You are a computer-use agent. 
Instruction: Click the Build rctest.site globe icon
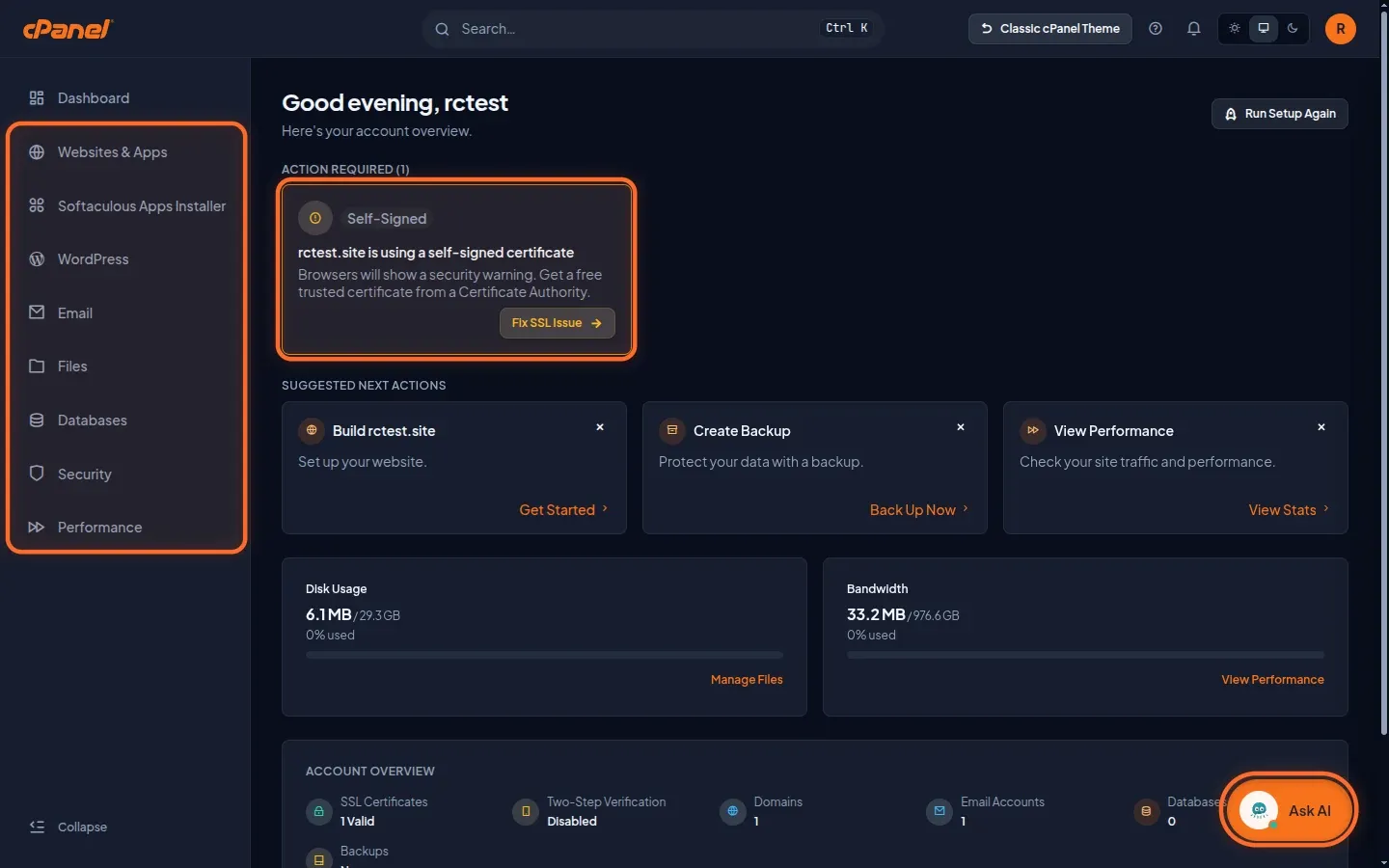312,430
